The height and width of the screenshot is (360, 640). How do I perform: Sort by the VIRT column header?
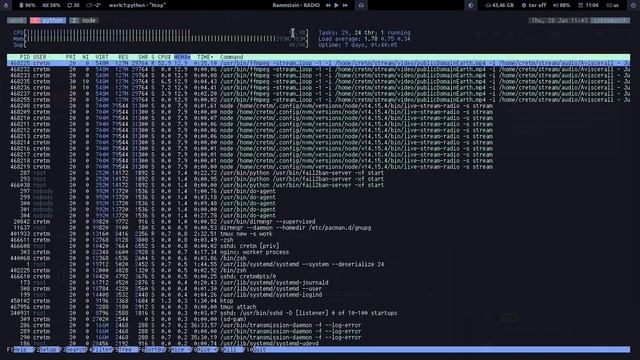102,57
